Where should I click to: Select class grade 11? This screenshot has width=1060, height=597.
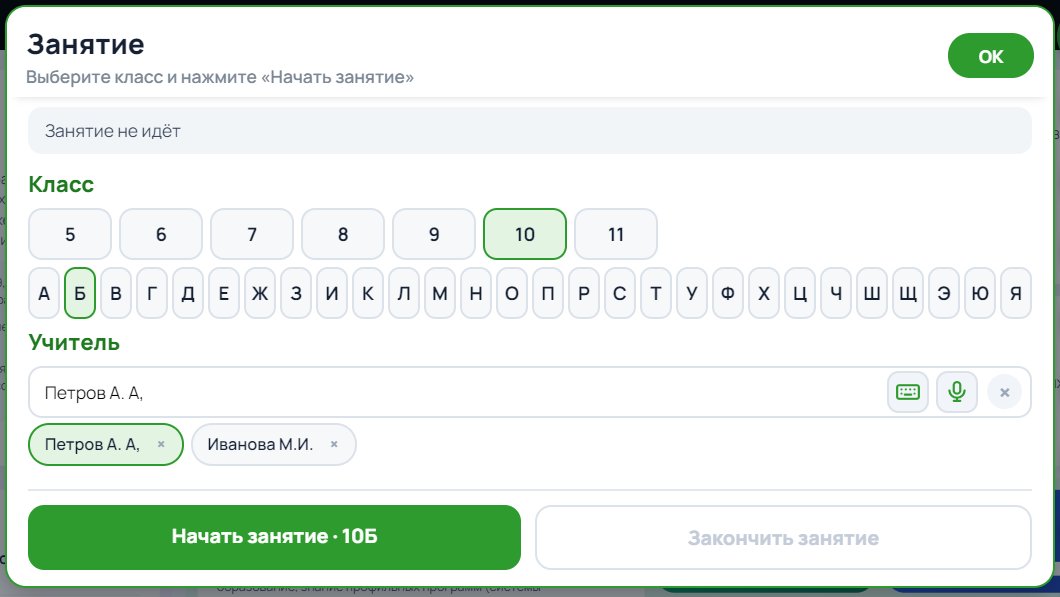tap(616, 234)
